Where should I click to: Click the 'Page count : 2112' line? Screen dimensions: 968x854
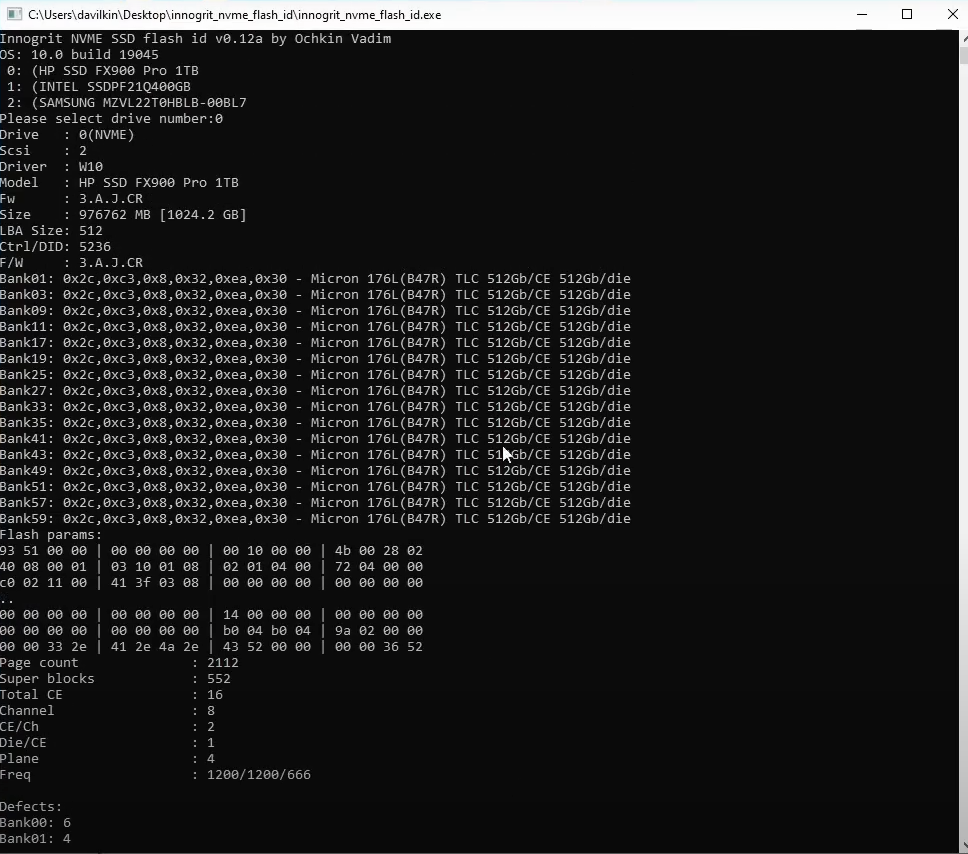point(119,663)
